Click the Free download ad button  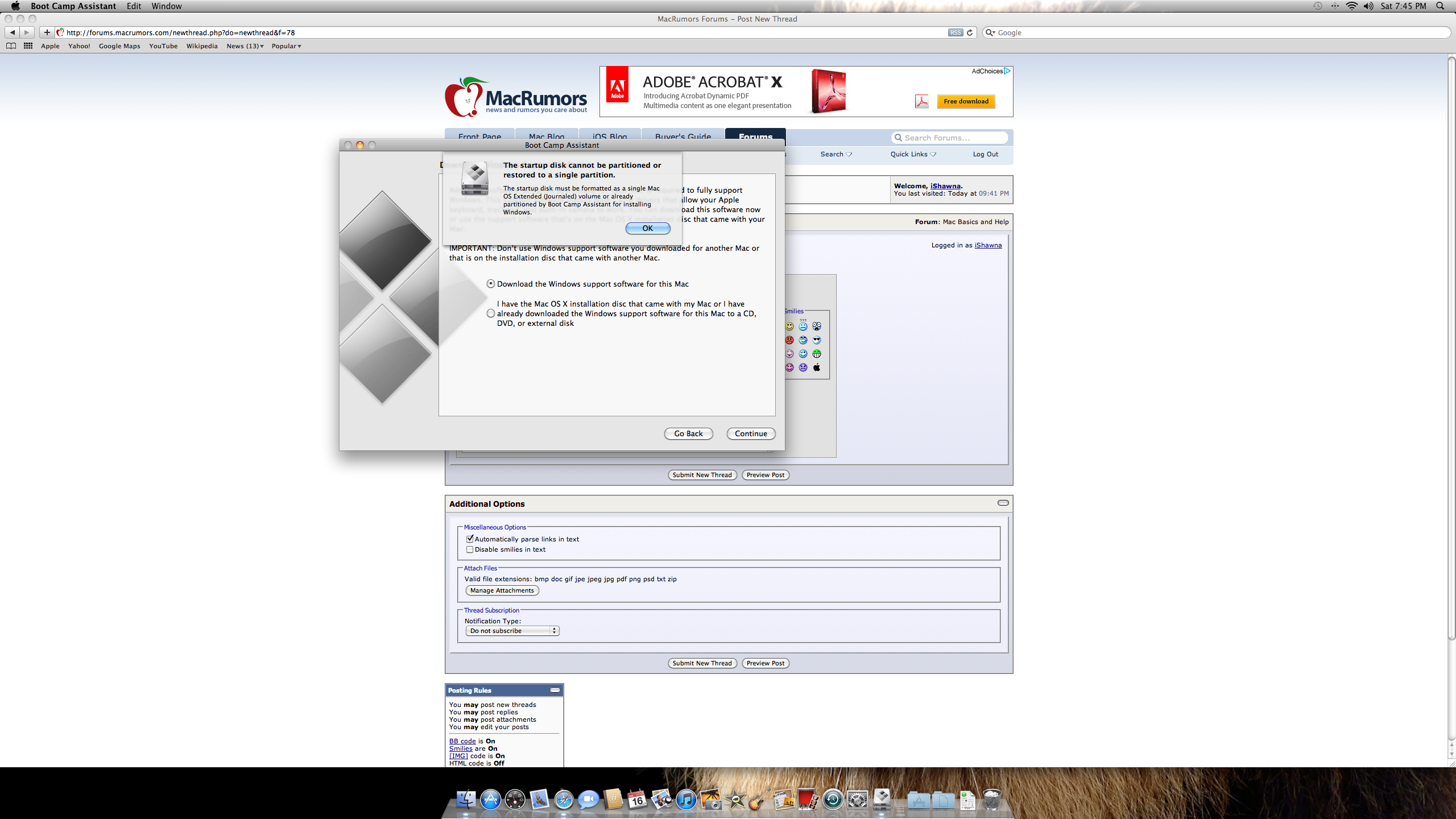(x=966, y=101)
